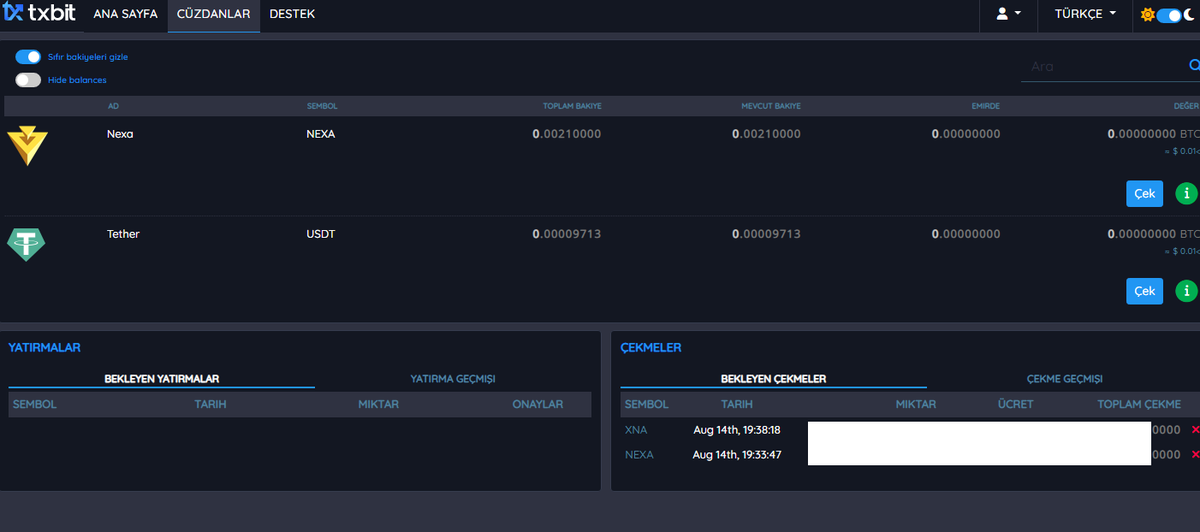1200x532 pixels.
Task: Click the moon theme icon
Action: tap(1189, 15)
